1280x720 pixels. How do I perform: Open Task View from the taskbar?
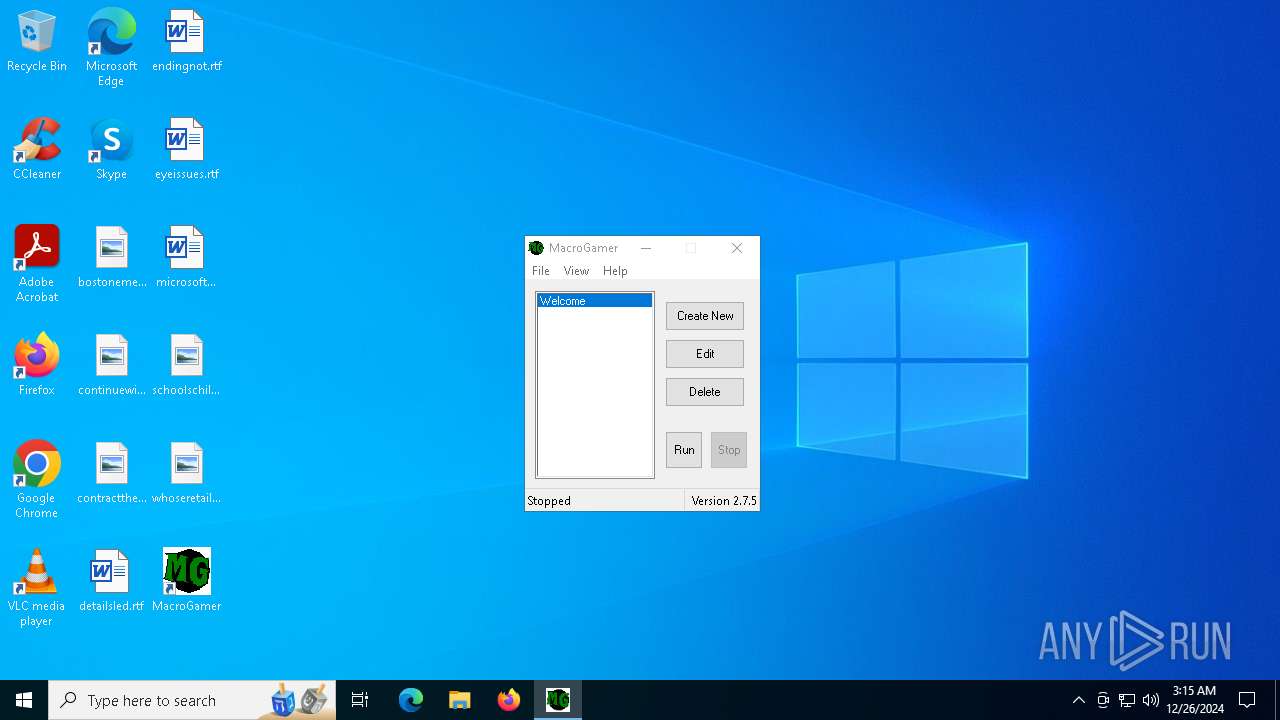tap(360, 700)
